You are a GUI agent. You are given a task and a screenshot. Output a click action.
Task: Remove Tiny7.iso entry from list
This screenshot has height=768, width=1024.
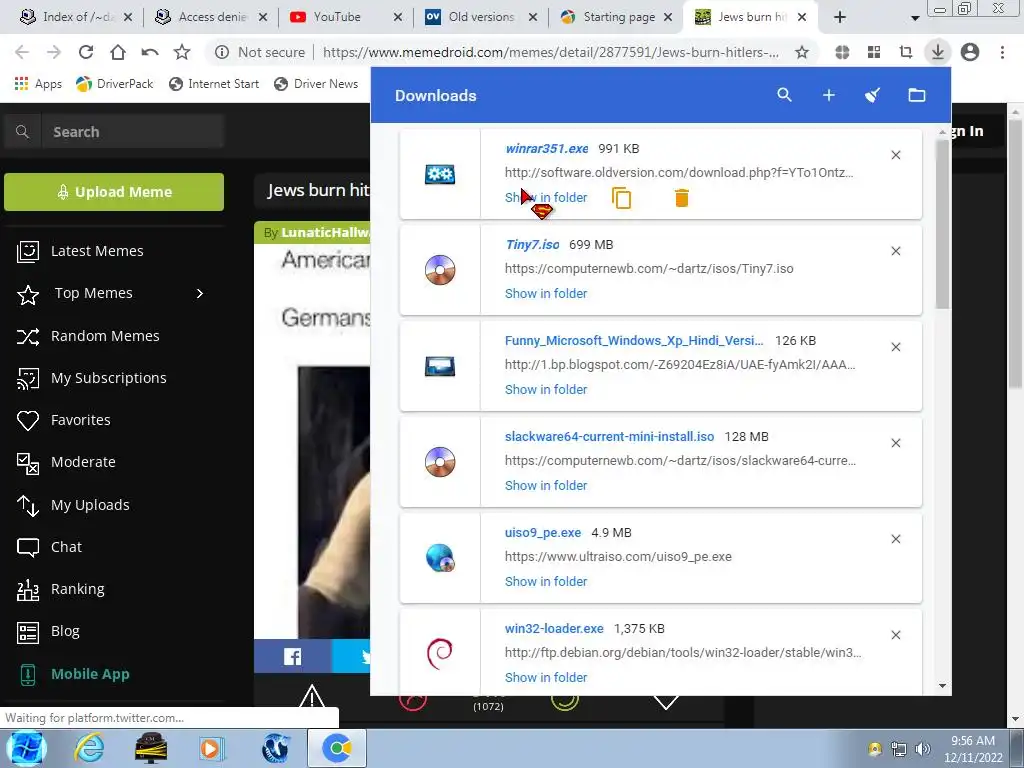coord(896,251)
